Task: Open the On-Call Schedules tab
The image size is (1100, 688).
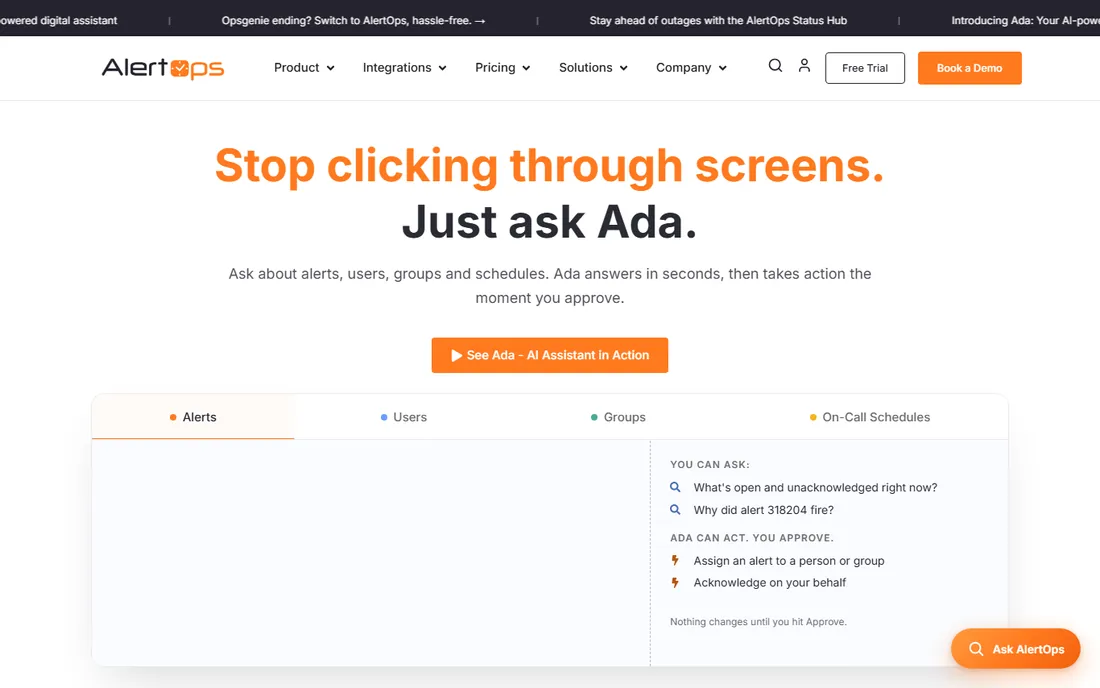Action: click(x=870, y=417)
